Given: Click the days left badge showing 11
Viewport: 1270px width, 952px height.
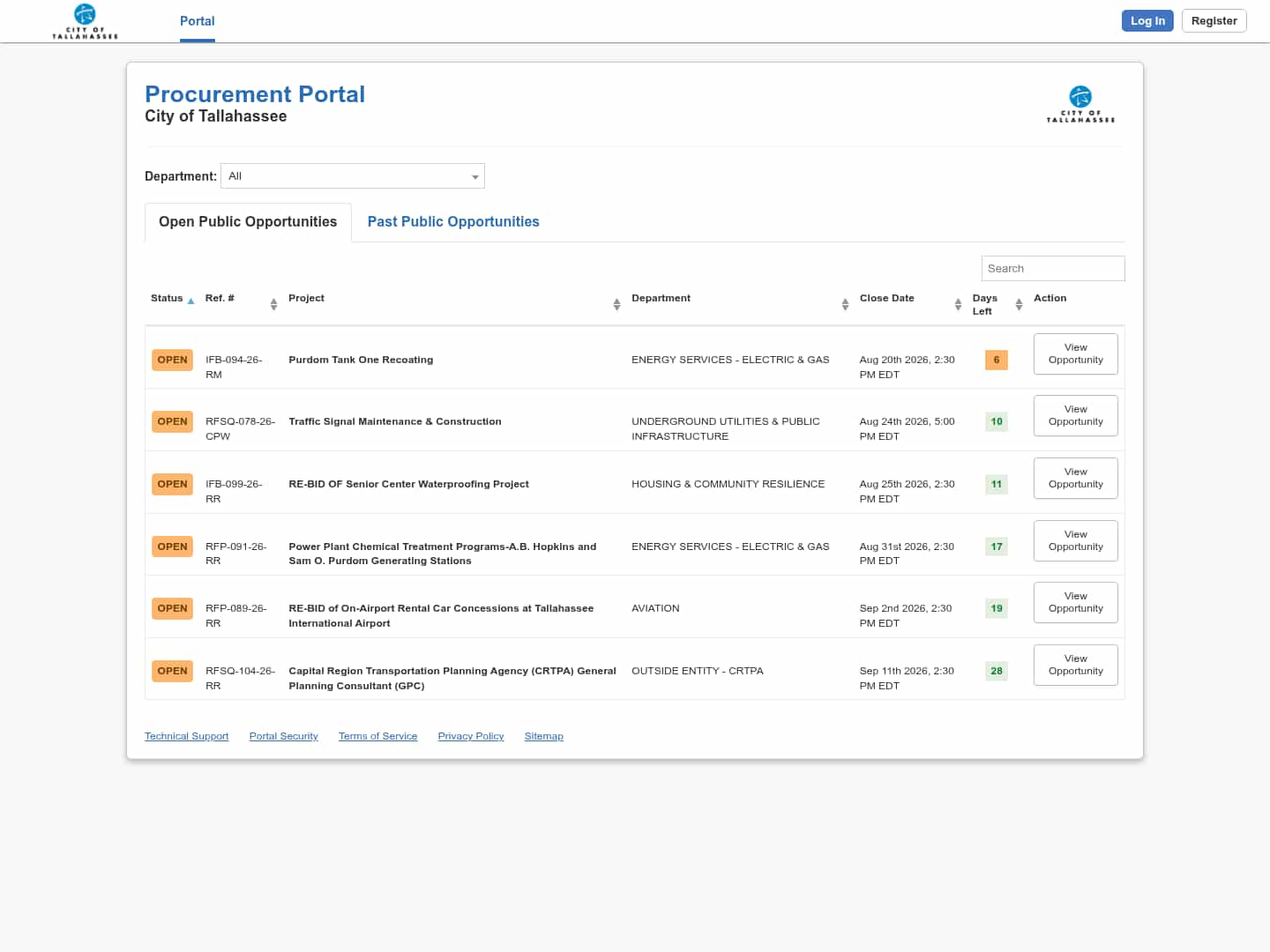Looking at the screenshot, I should (x=997, y=484).
